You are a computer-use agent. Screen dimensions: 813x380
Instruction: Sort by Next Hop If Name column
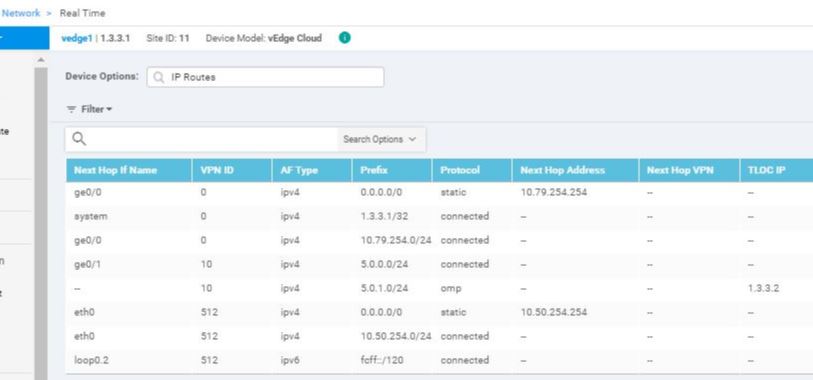128,170
